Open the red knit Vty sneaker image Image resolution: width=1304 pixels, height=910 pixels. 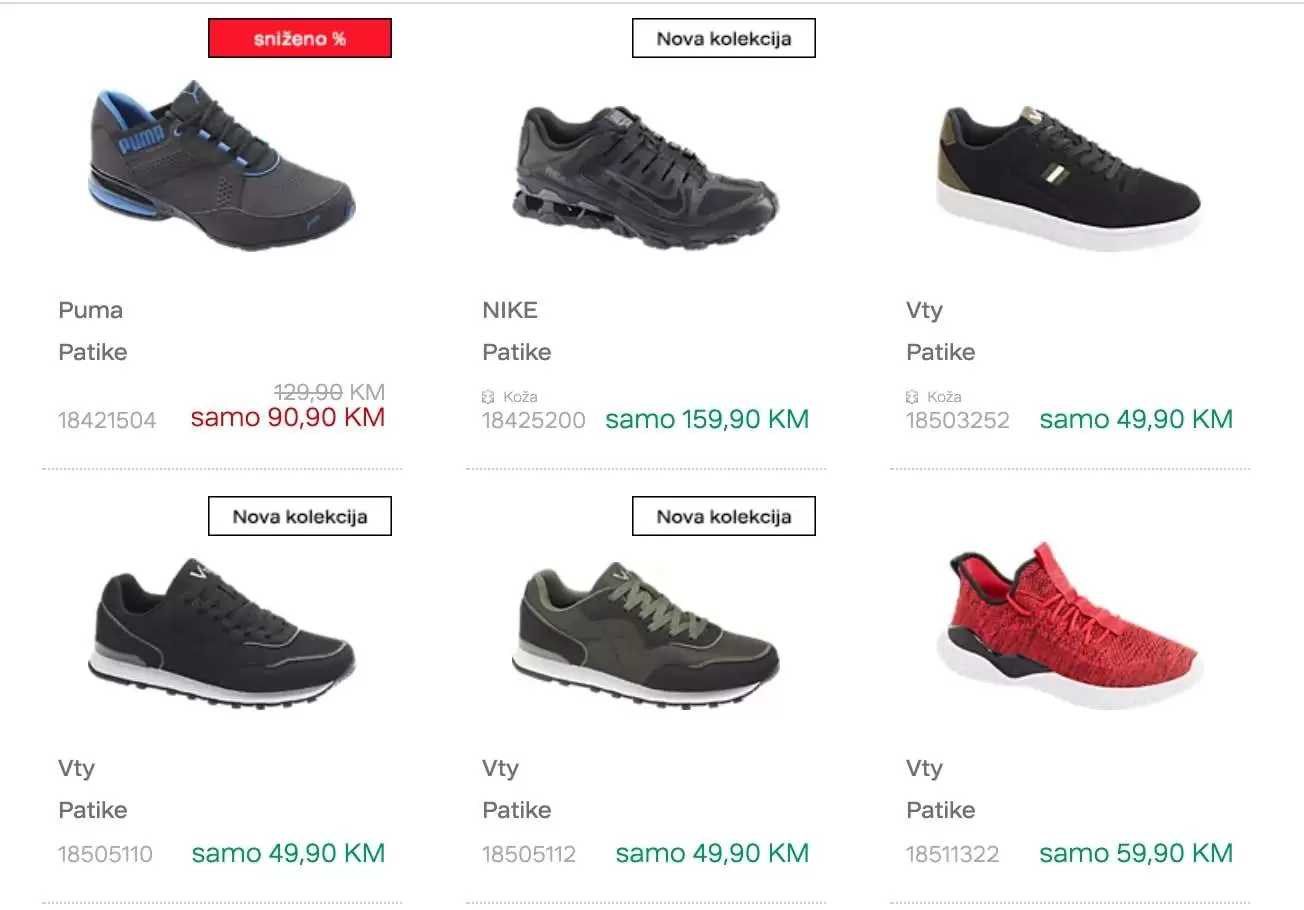pyautogui.click(x=1069, y=626)
